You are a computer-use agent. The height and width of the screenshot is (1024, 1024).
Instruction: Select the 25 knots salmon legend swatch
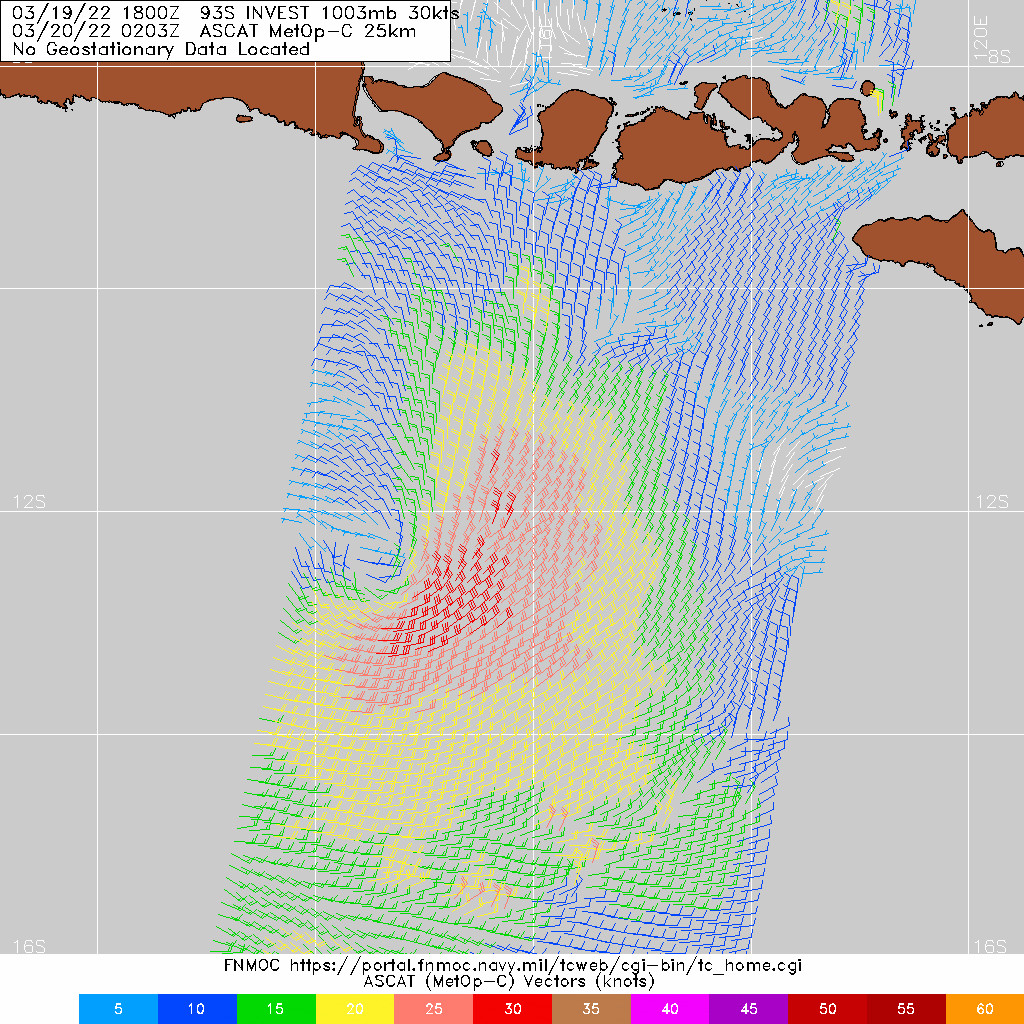click(434, 1009)
